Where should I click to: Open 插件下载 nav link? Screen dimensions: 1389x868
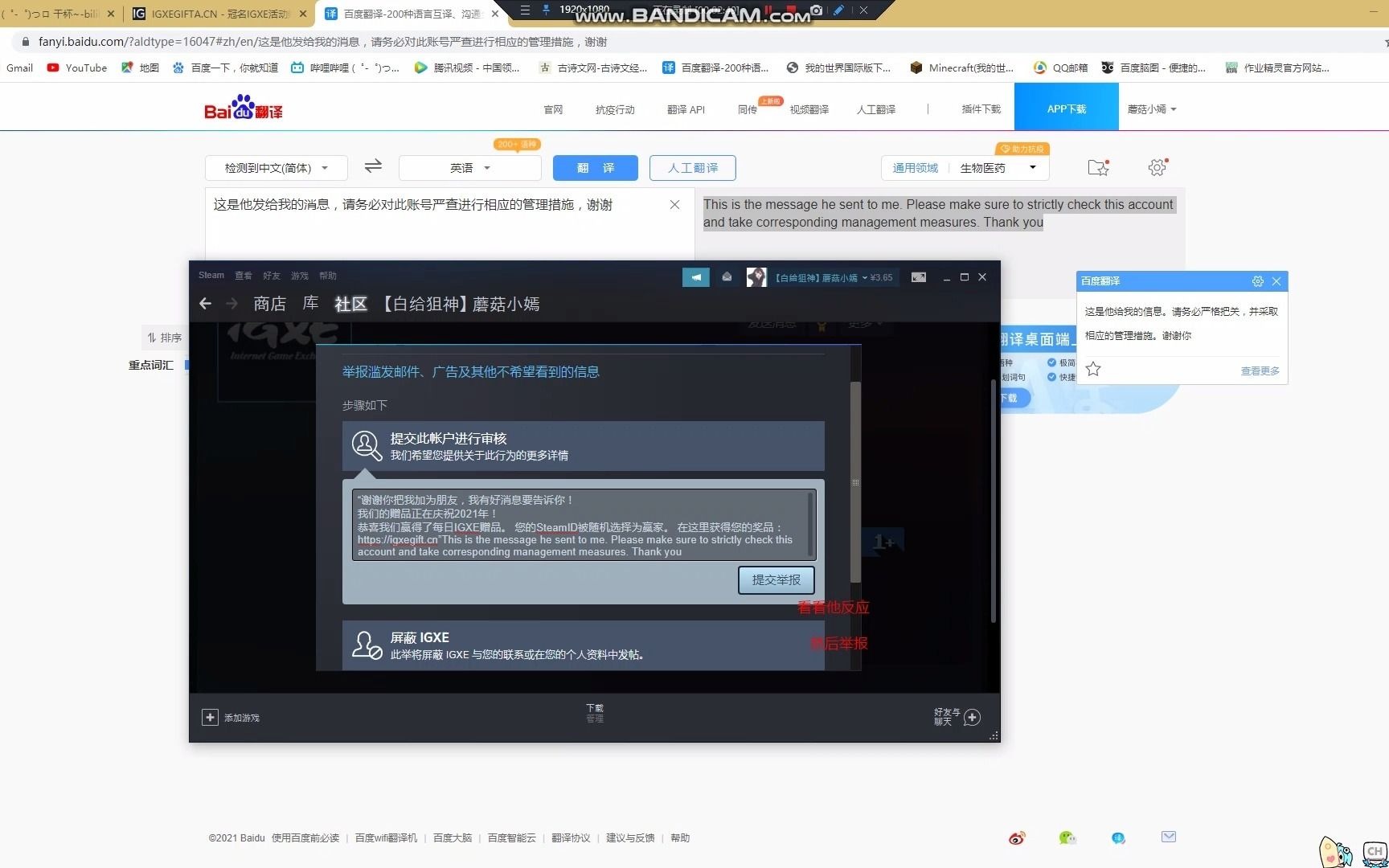tap(981, 109)
